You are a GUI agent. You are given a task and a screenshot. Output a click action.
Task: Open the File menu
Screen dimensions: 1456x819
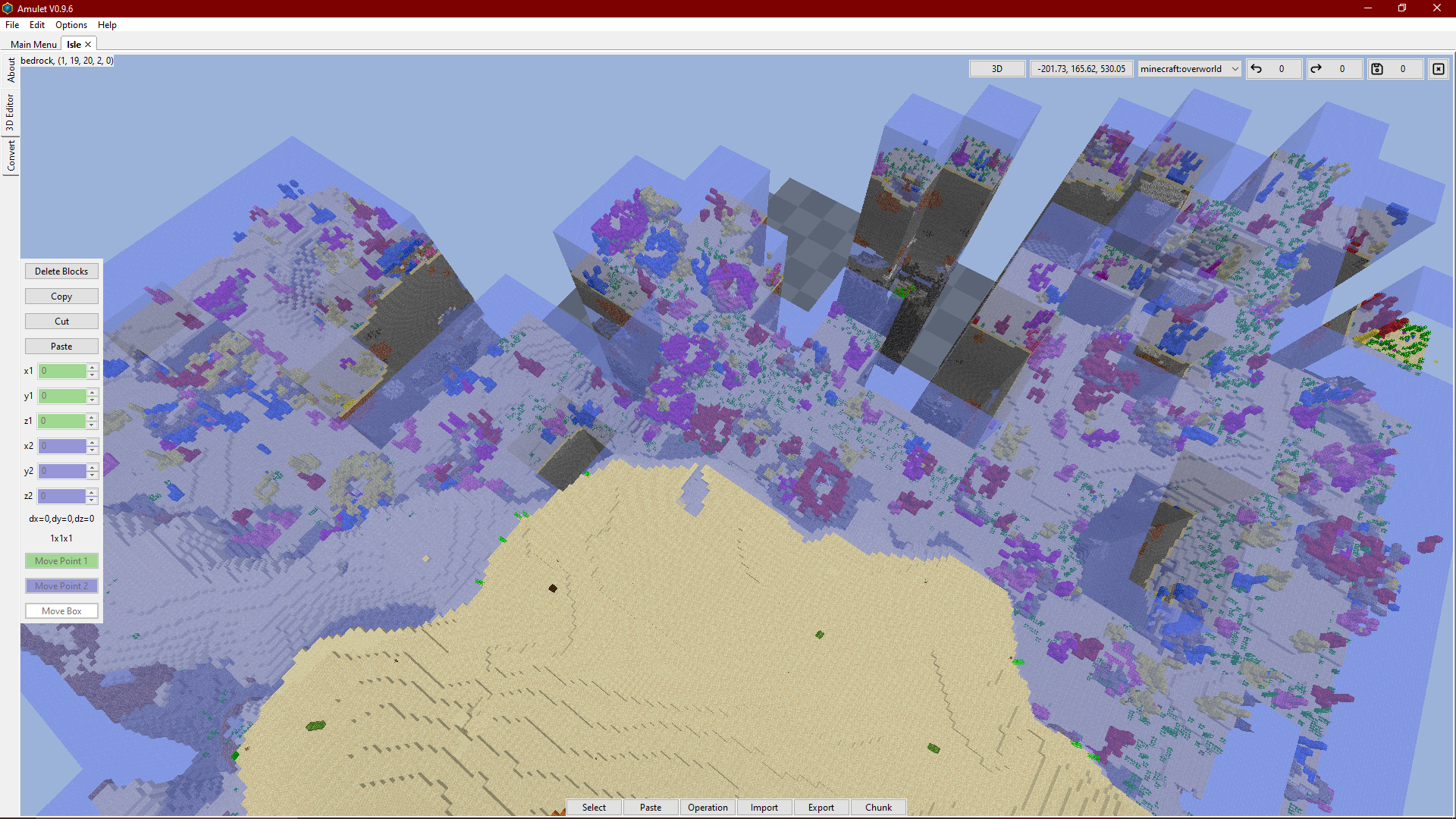pyautogui.click(x=12, y=25)
